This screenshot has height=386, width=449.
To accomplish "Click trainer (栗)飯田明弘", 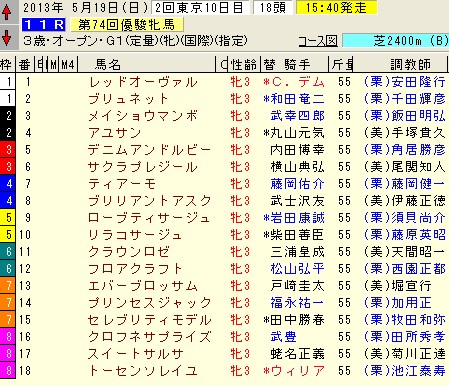I will [x=405, y=116].
